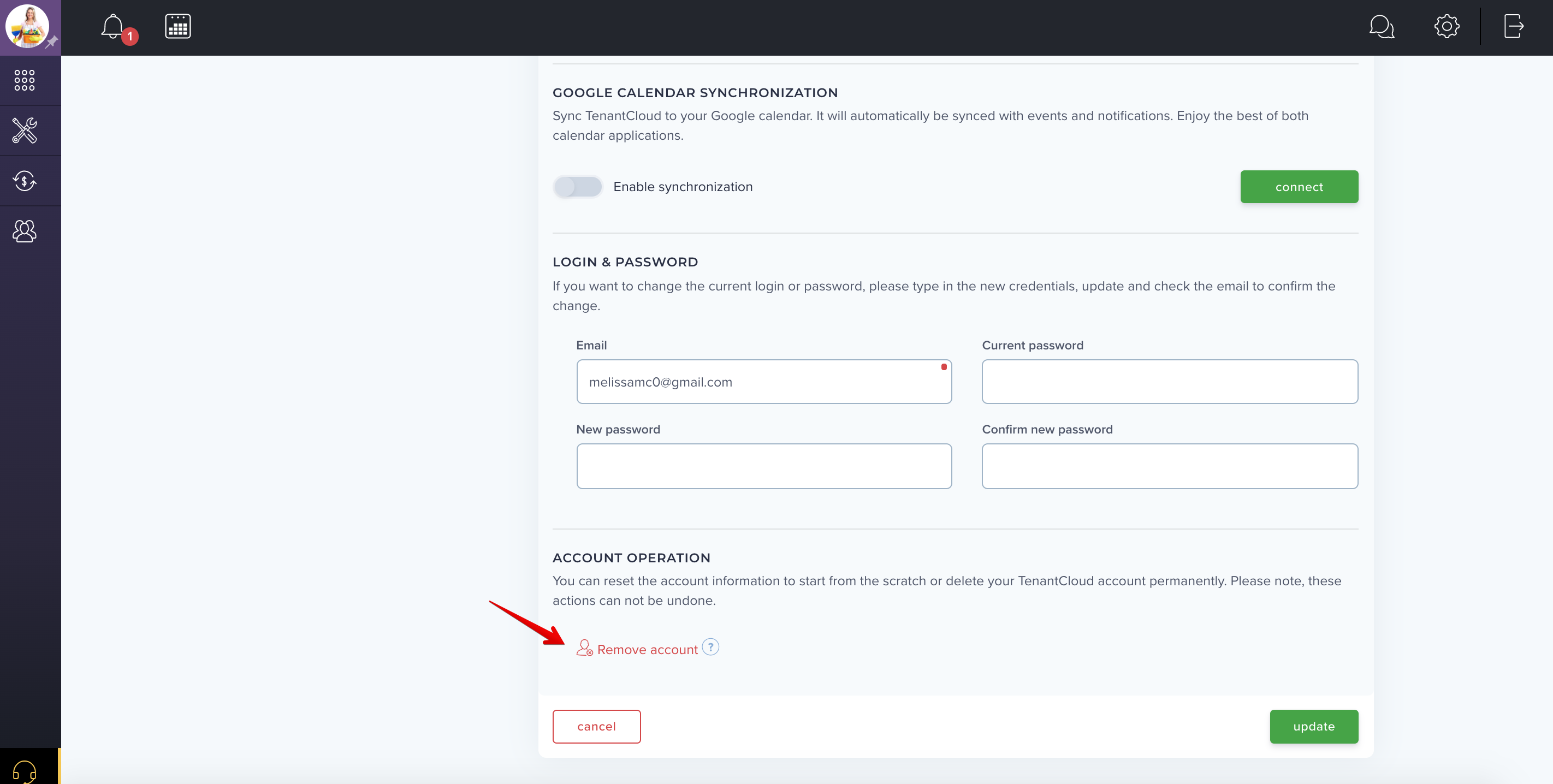Focus the Current password field
Image resolution: width=1553 pixels, height=784 pixels.
(x=1170, y=382)
